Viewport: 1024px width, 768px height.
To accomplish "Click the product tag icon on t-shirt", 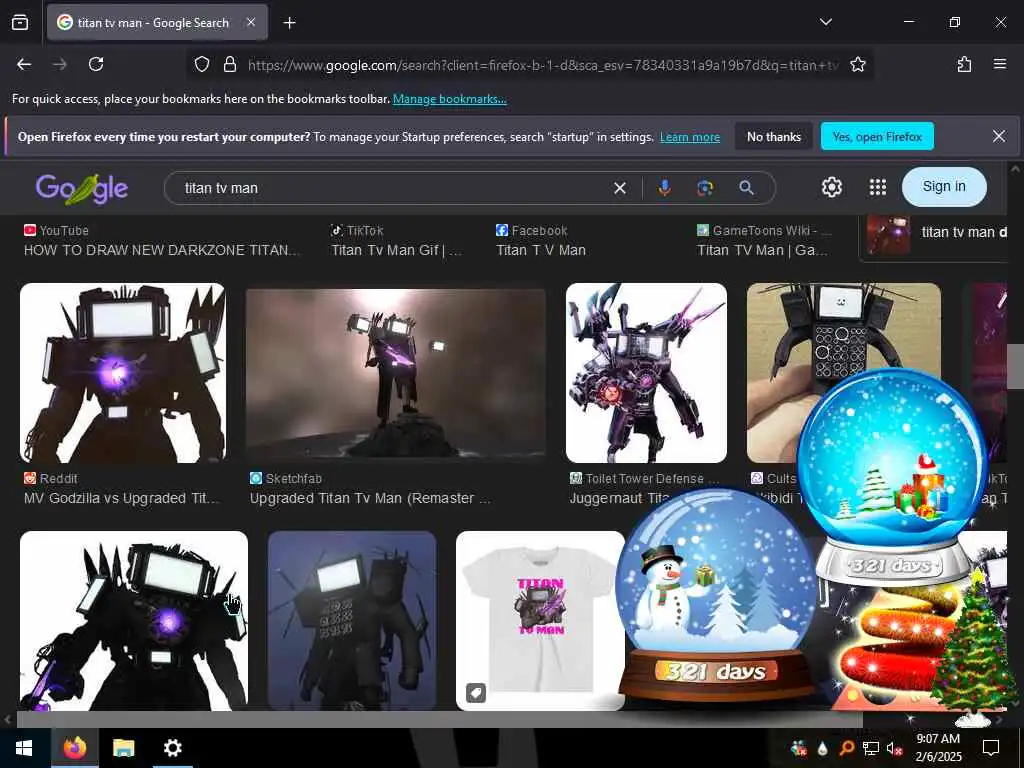I will 476,693.
